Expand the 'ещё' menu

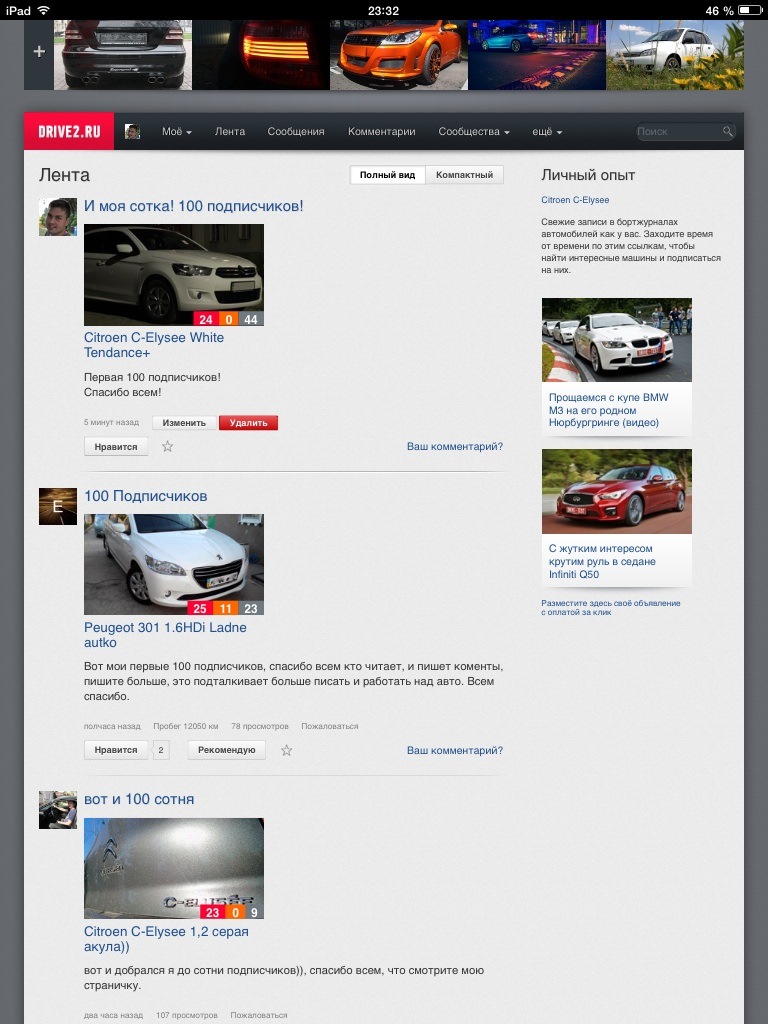[x=547, y=131]
